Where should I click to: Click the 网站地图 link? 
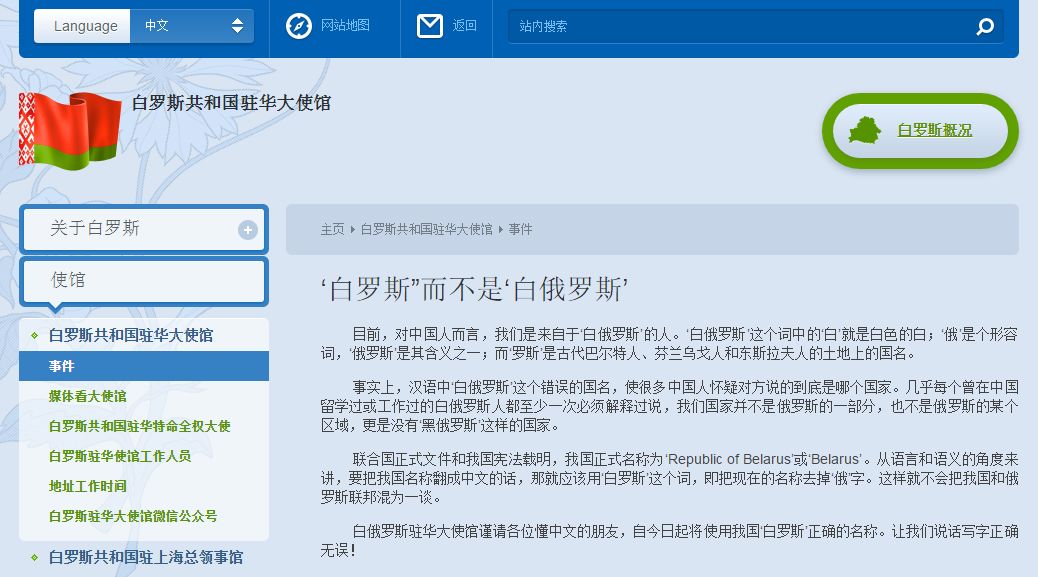(345, 26)
